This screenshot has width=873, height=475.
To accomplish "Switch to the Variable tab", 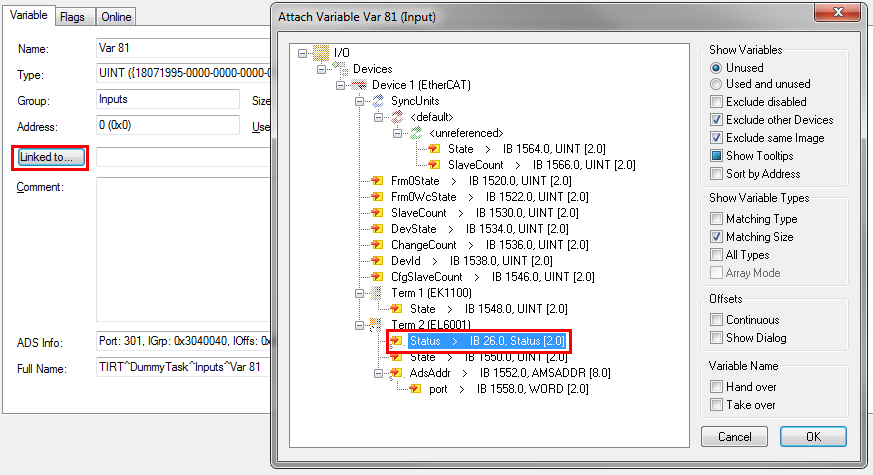I will coord(29,15).
